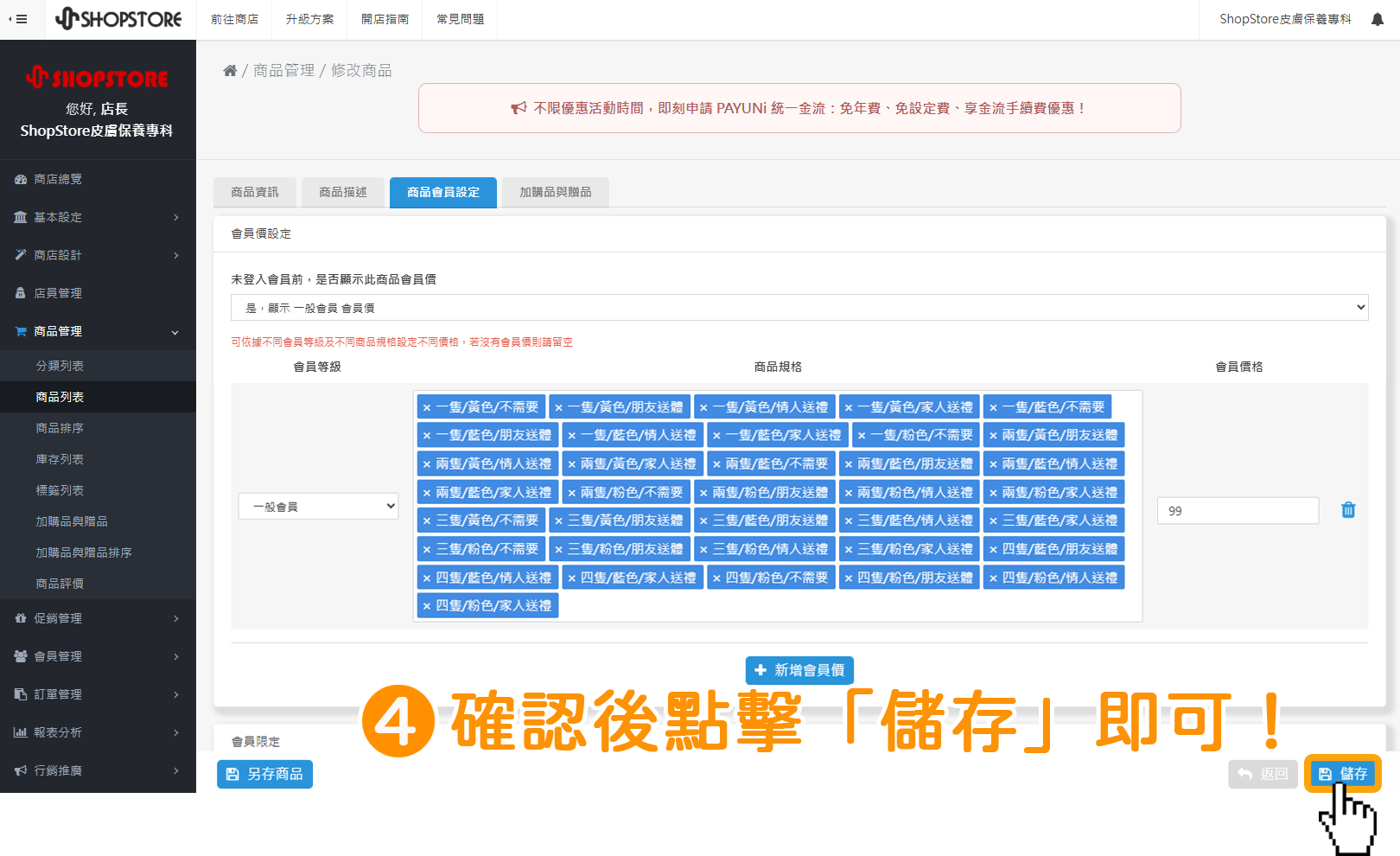Click the 行銷推廣 megaphone icon
The image size is (1400, 856).
(20, 770)
